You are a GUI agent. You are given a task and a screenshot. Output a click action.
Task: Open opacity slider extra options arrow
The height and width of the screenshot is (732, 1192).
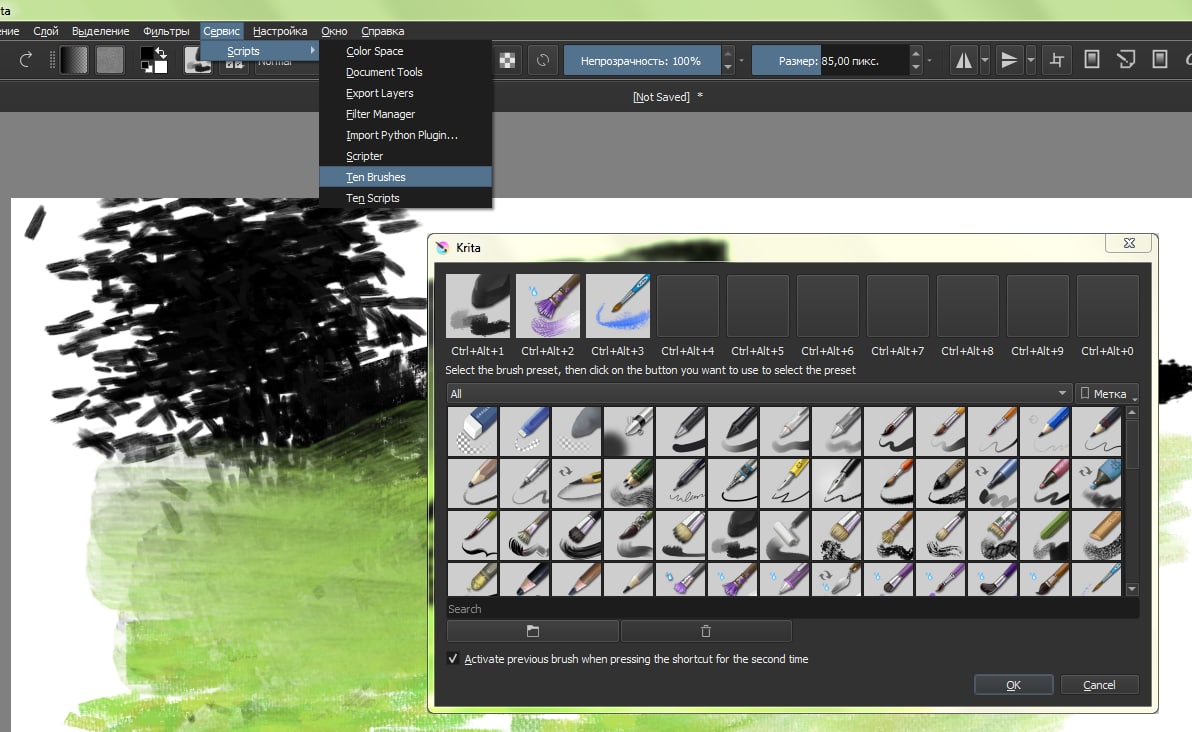pos(741,60)
